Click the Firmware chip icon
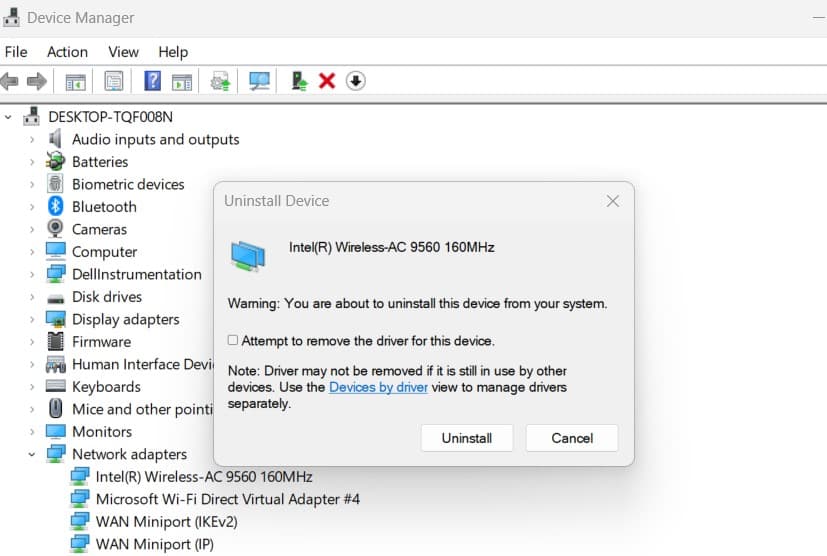Viewport: 827px width, 556px height. coord(55,341)
